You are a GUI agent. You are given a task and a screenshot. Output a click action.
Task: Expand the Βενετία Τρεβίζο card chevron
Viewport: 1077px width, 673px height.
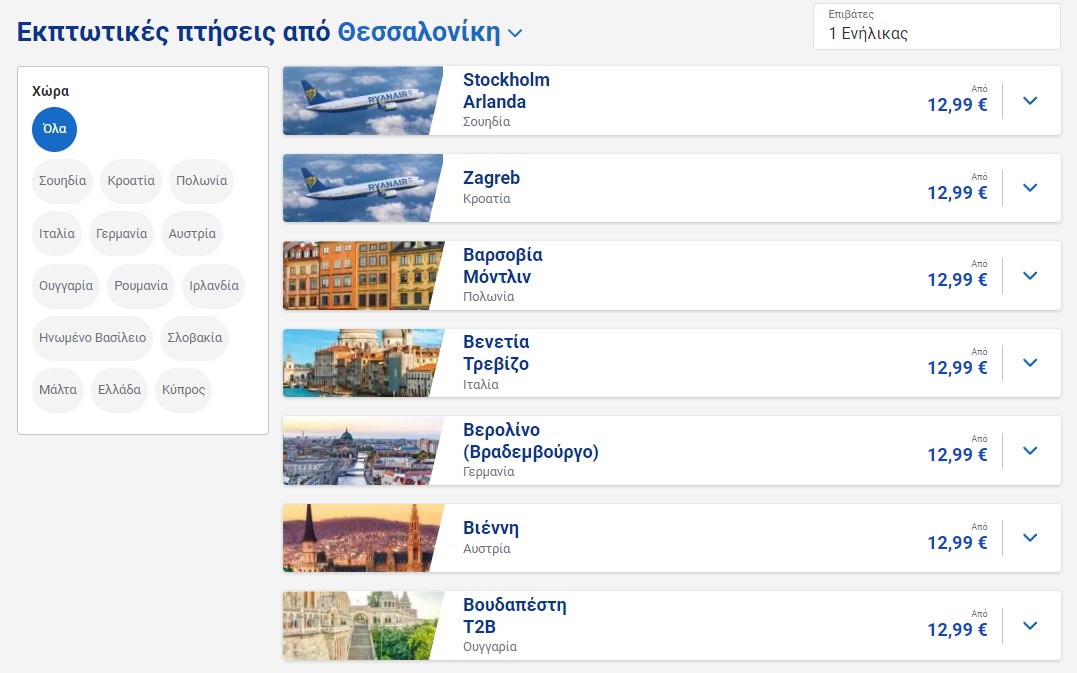coord(1030,363)
